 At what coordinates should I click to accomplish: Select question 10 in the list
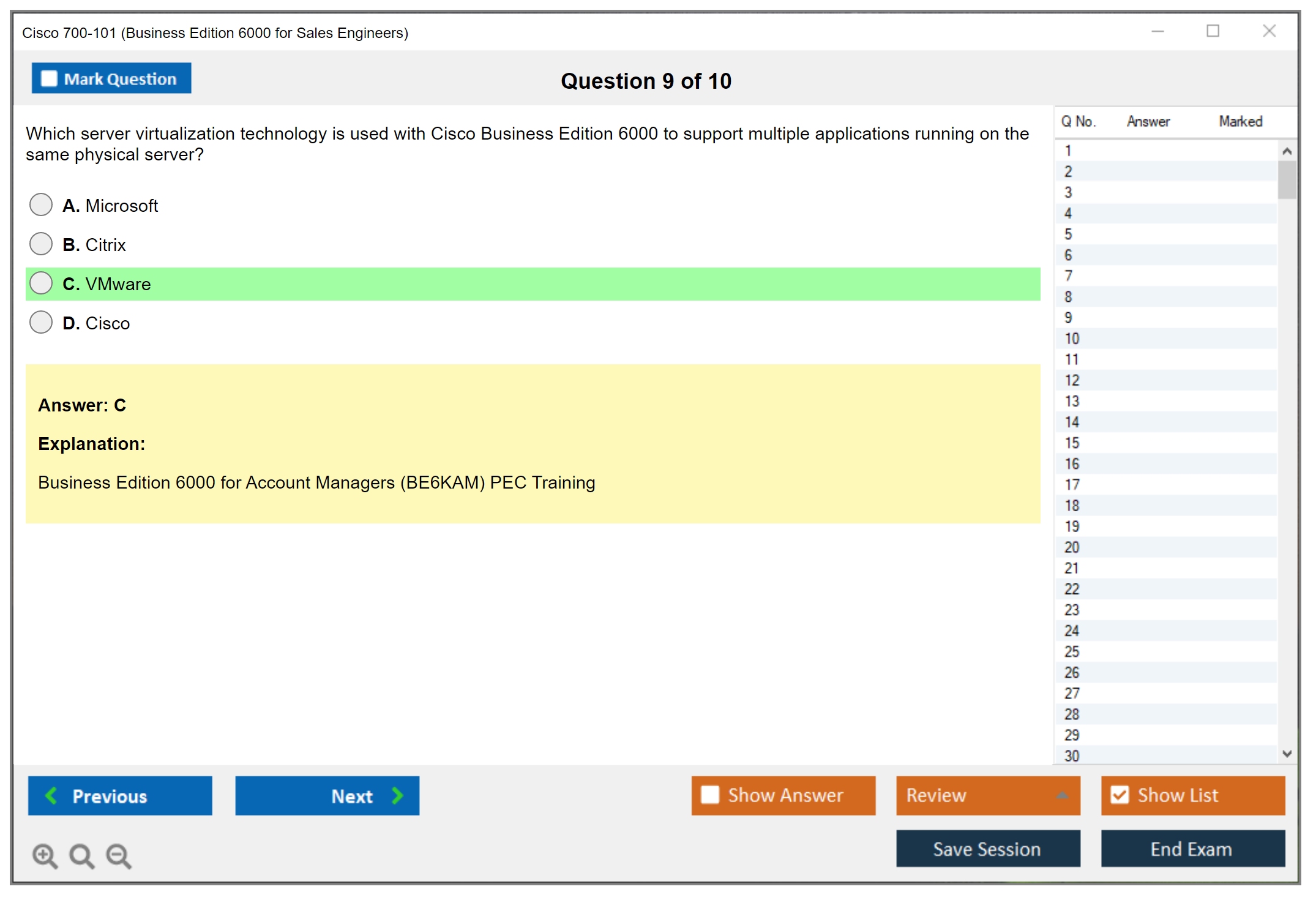pos(1072,339)
